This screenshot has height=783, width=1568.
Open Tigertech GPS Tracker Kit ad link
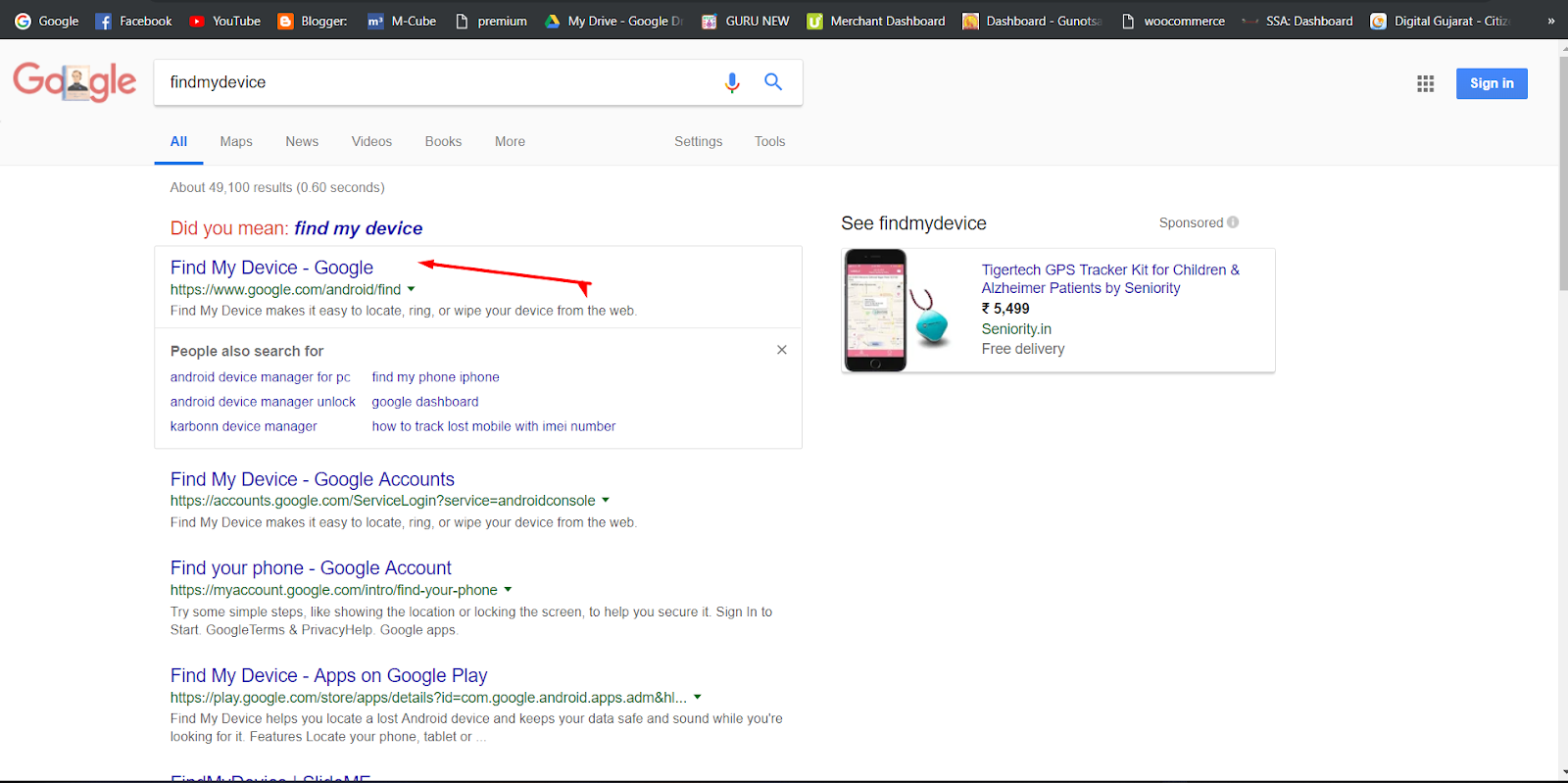tap(1110, 279)
